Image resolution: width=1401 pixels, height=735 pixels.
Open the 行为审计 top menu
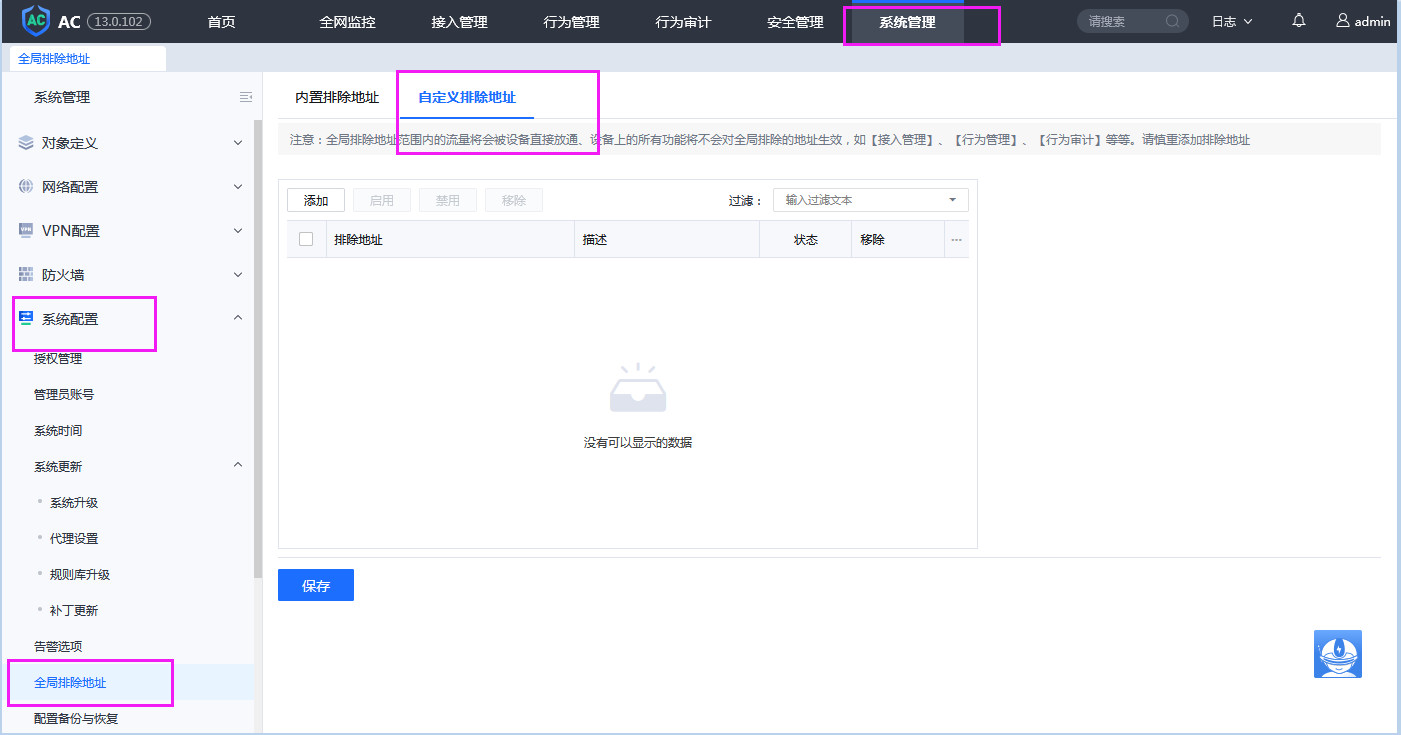pos(683,21)
